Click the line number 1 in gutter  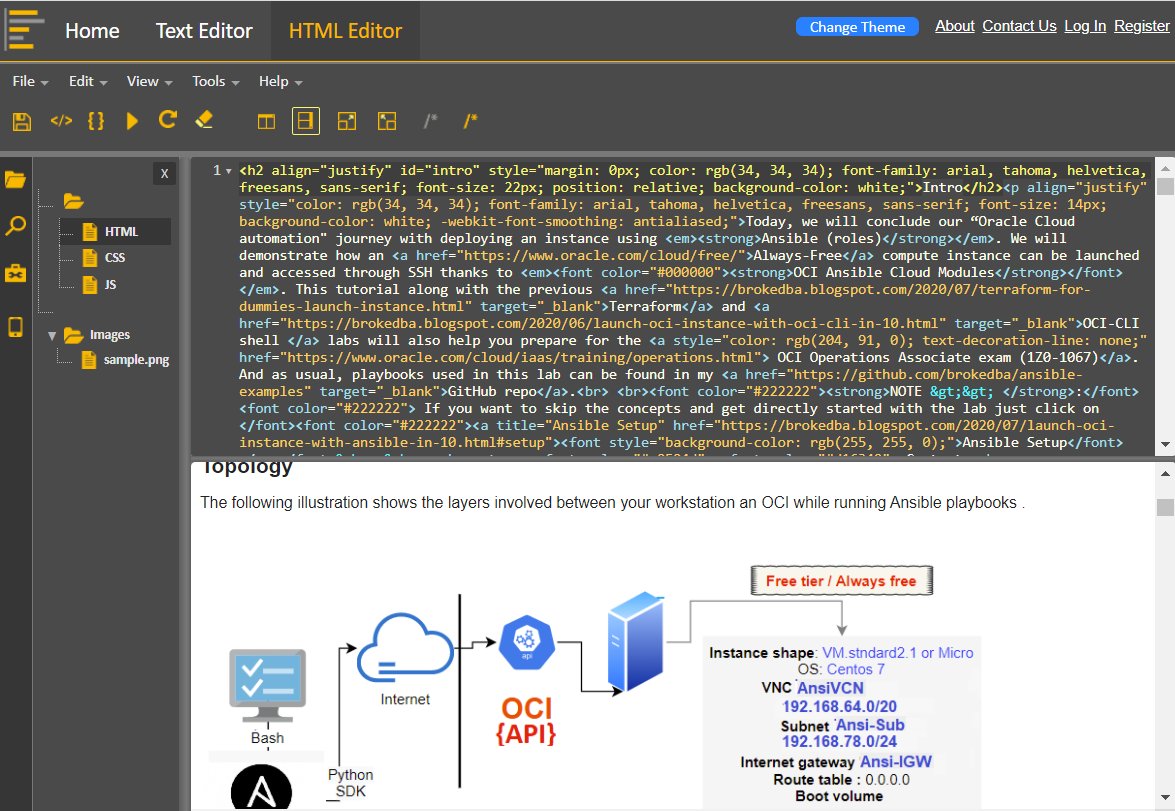[x=217, y=171]
